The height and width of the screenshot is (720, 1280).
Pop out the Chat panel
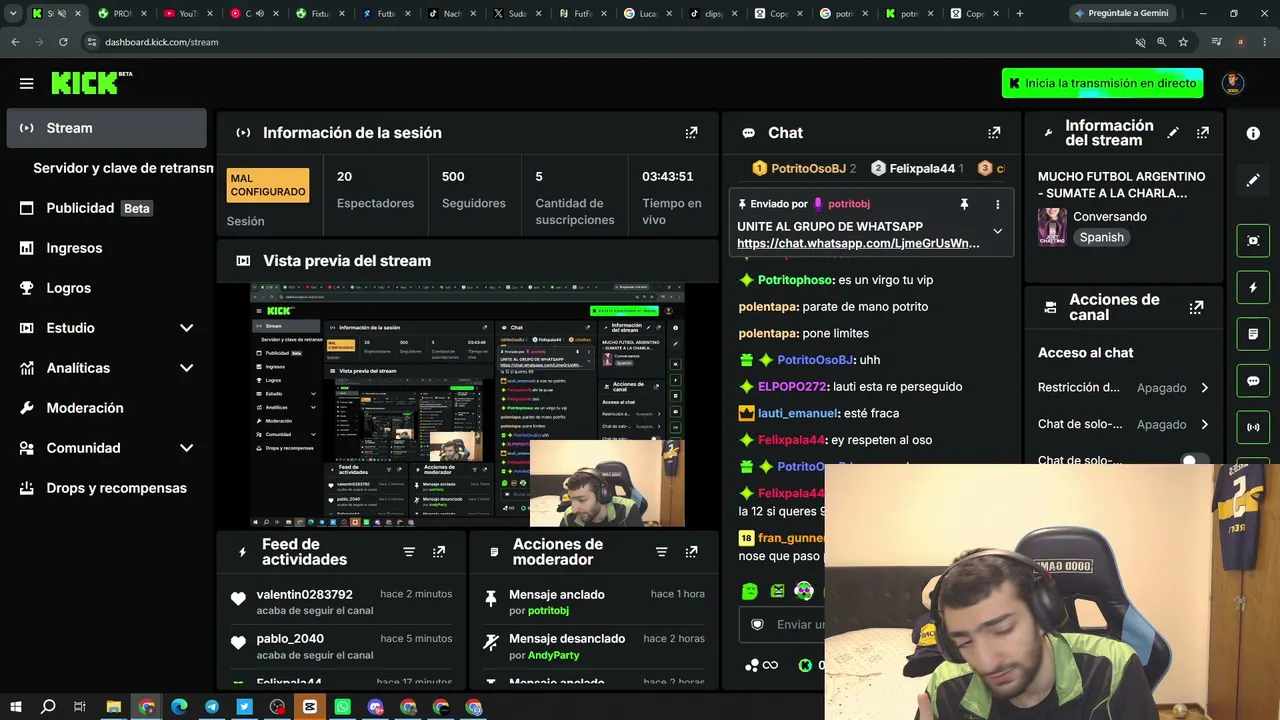click(x=994, y=133)
